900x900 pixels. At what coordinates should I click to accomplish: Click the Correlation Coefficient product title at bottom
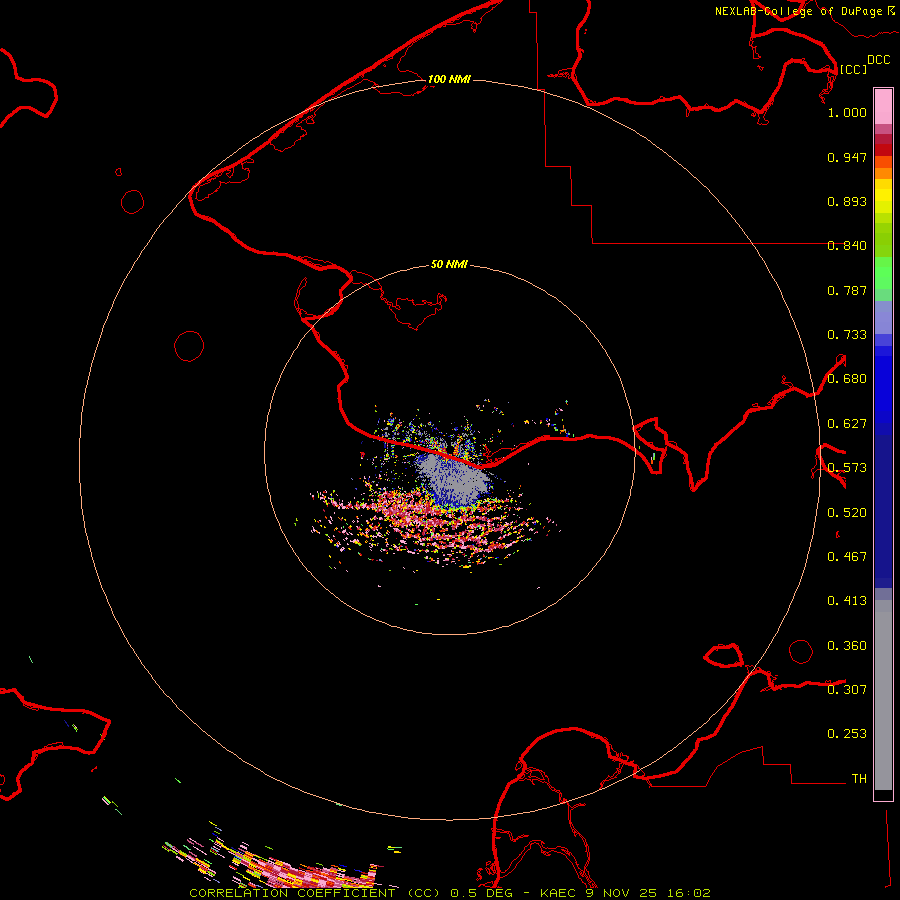point(450,893)
